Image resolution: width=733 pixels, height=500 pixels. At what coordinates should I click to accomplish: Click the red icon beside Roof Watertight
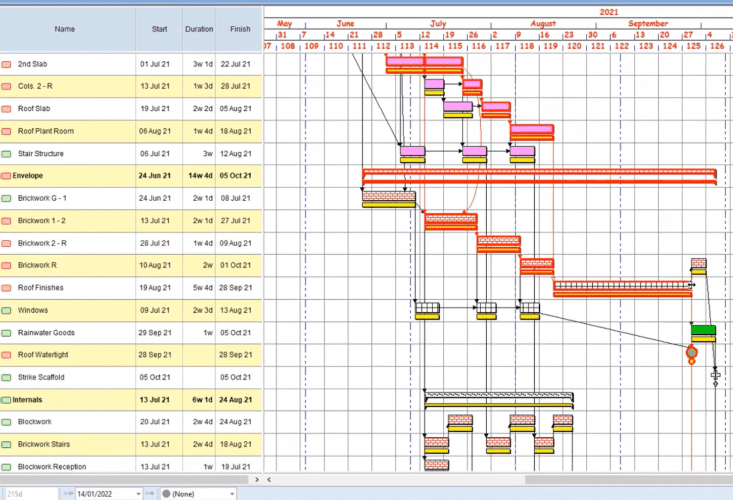[7, 355]
